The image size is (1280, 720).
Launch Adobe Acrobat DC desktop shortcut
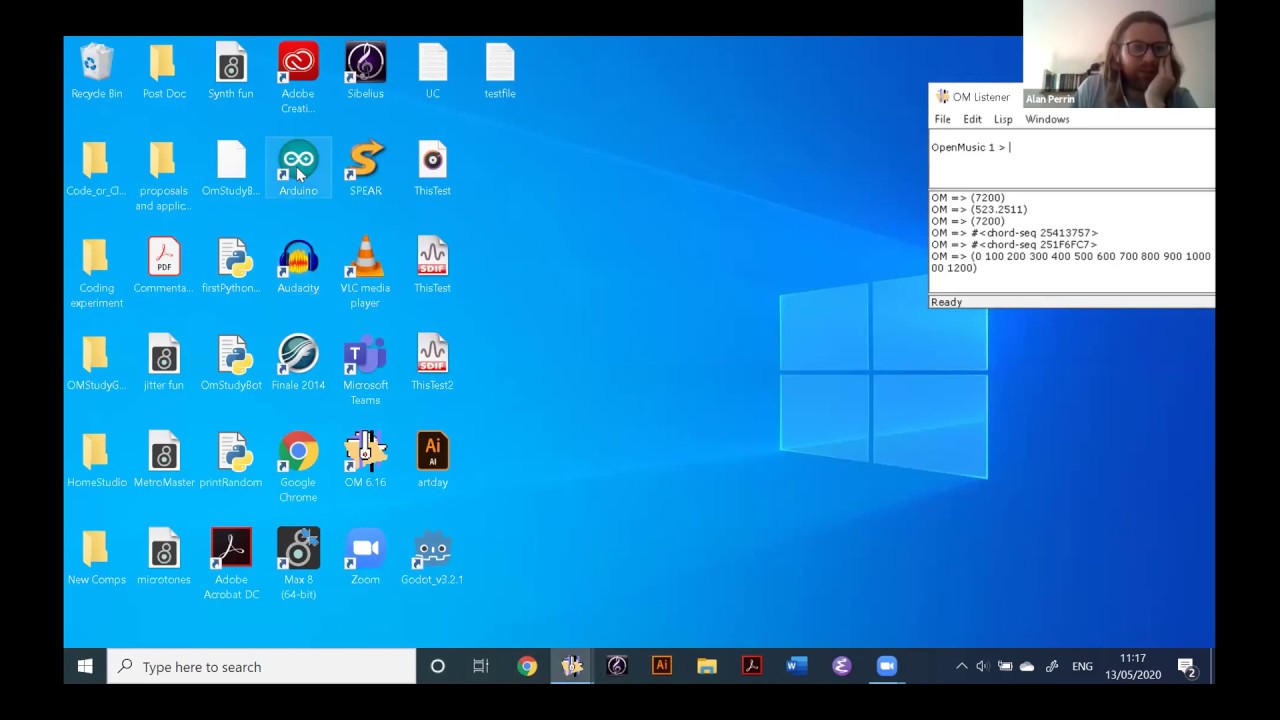click(x=231, y=563)
